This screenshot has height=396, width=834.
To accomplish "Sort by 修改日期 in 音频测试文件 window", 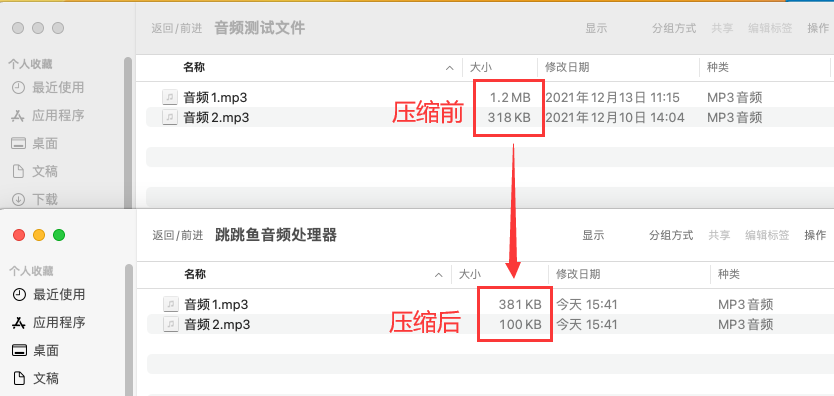I will (567, 68).
